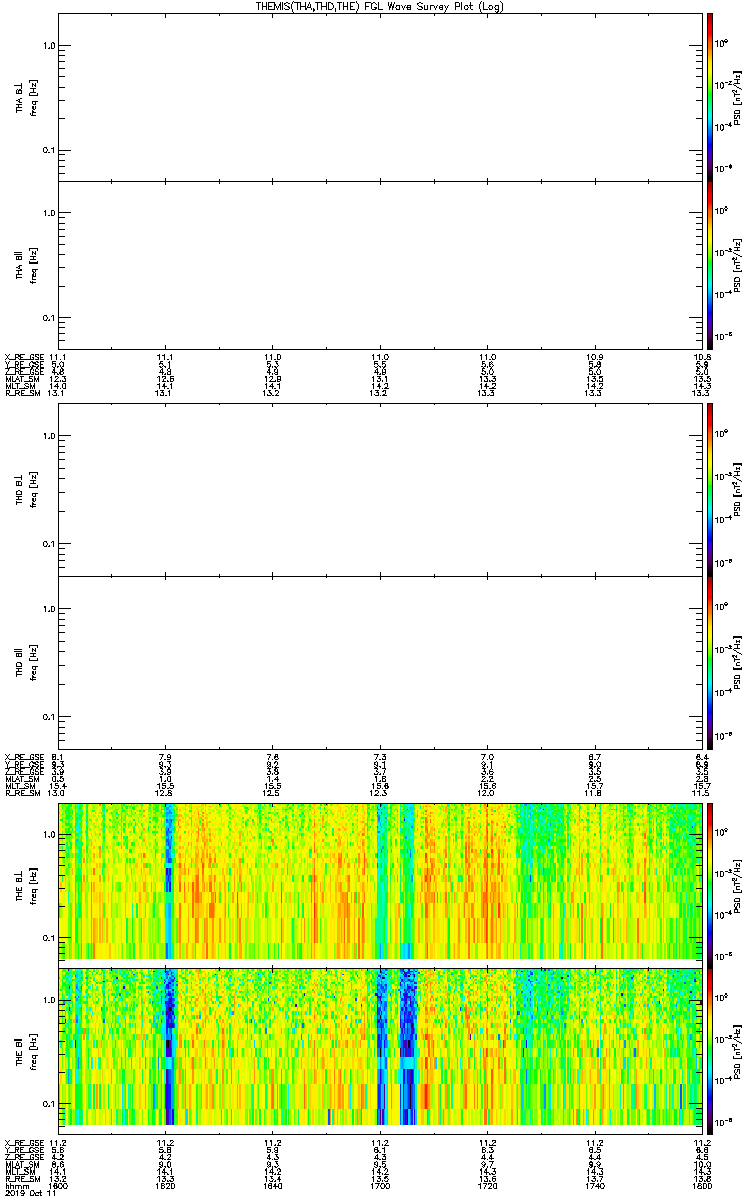Click the 1700 time tick label
The height and width of the screenshot is (1200, 750).
[x=380, y=1185]
